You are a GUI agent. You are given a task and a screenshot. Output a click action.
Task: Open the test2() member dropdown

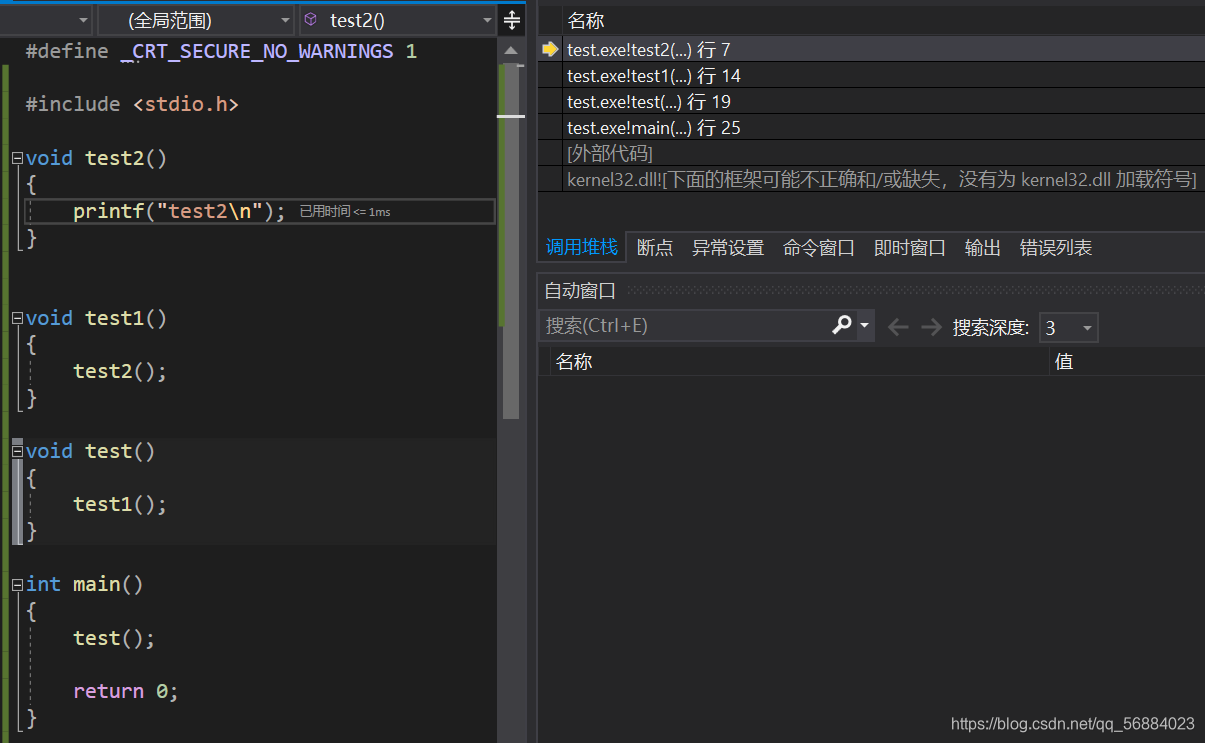tap(398, 20)
